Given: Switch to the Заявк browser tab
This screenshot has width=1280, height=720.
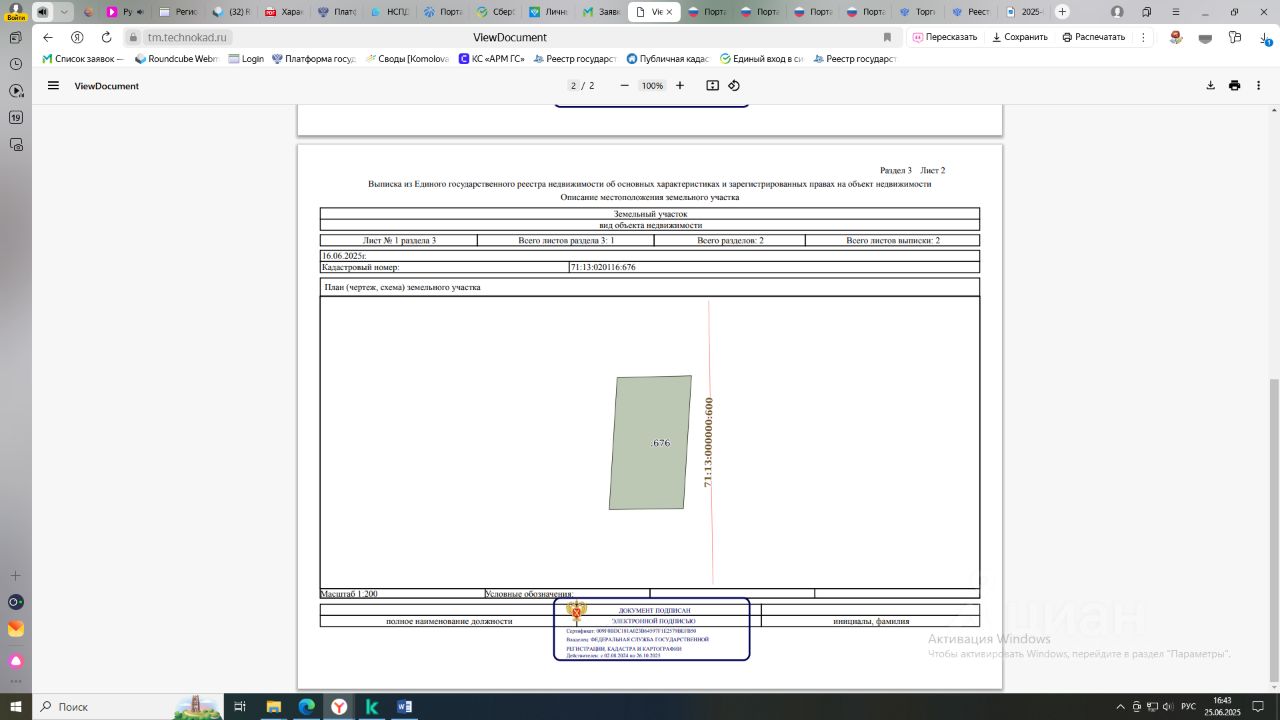Looking at the screenshot, I should (601, 12).
